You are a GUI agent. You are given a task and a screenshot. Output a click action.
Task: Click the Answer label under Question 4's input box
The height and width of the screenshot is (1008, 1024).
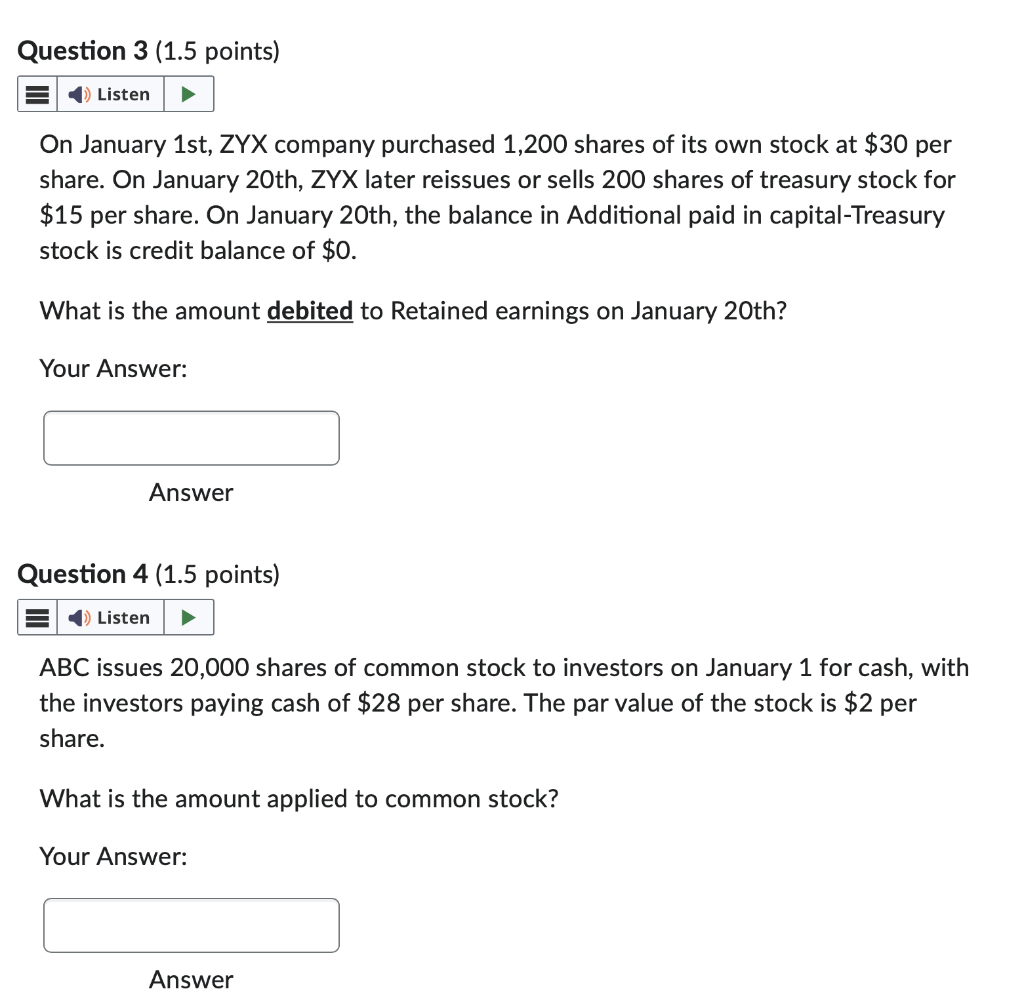pyautogui.click(x=190, y=980)
